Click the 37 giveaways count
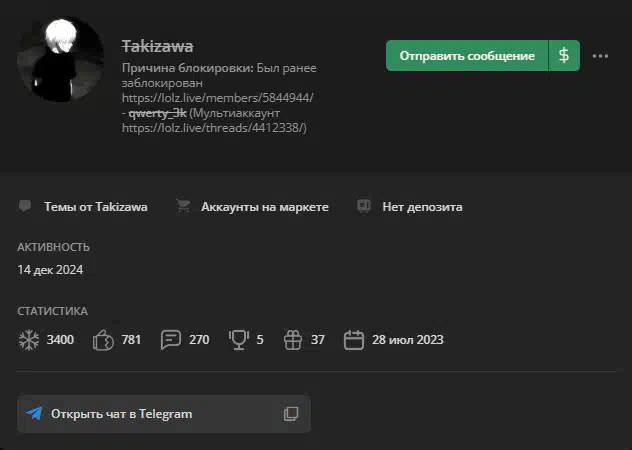 tap(318, 340)
